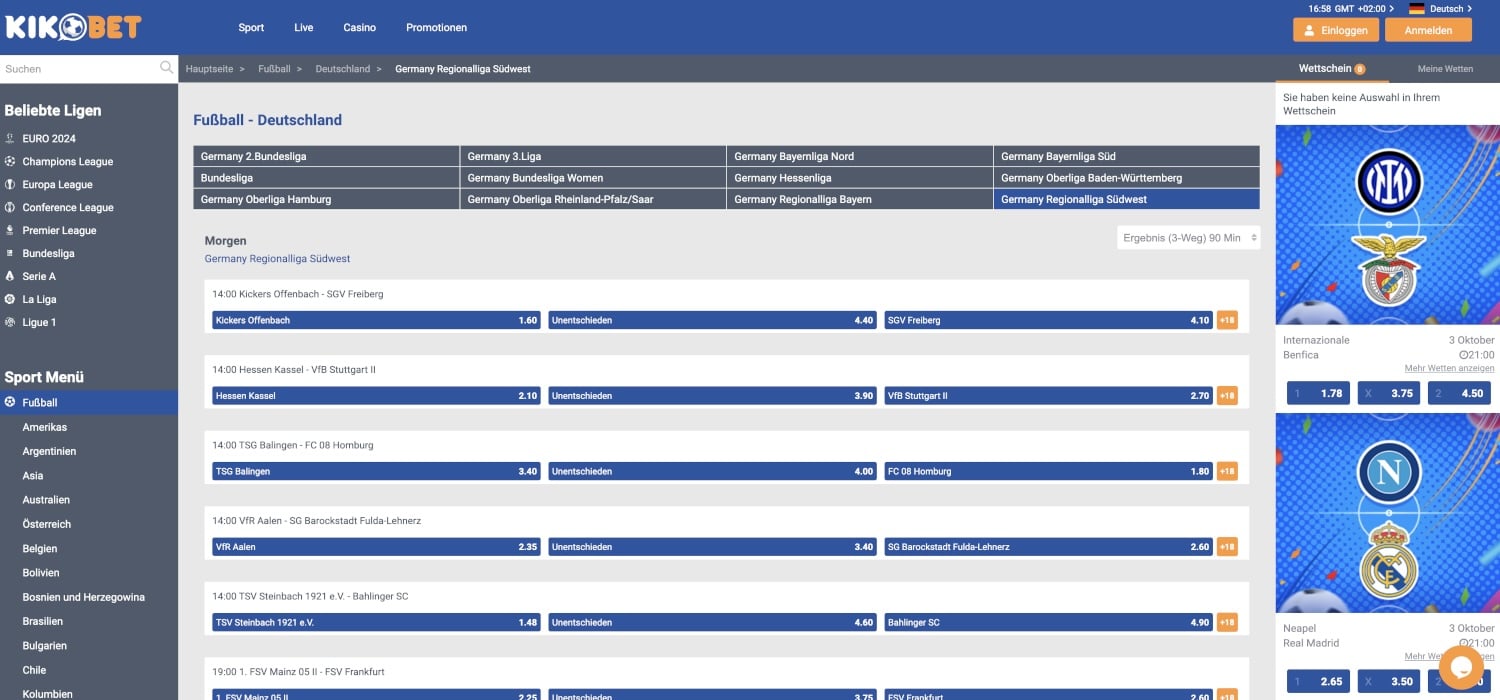Viewport: 1500px width, 700px height.
Task: Switch to the Wettschein tab
Action: point(1331,69)
